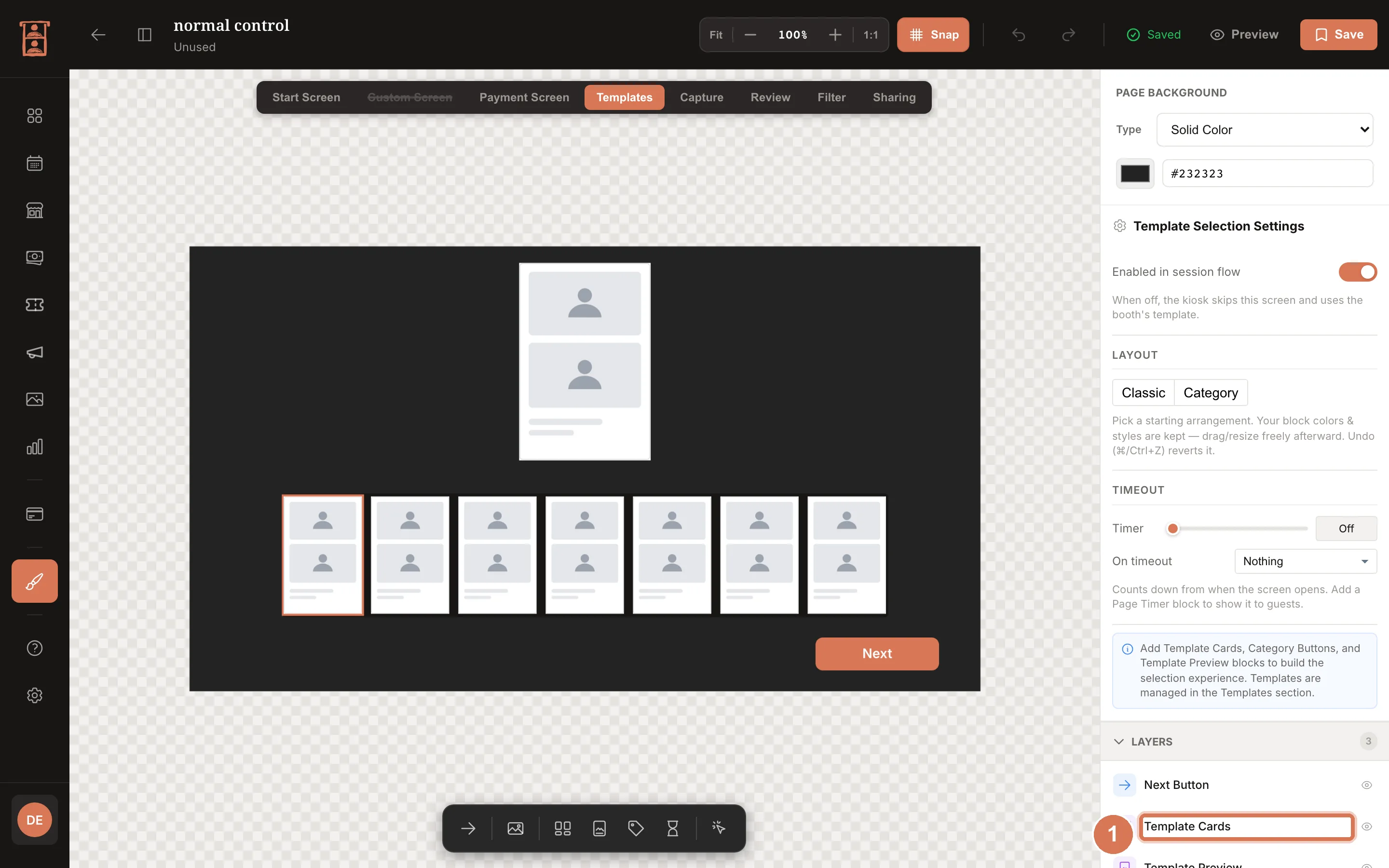Click the orange Save button

(1338, 34)
